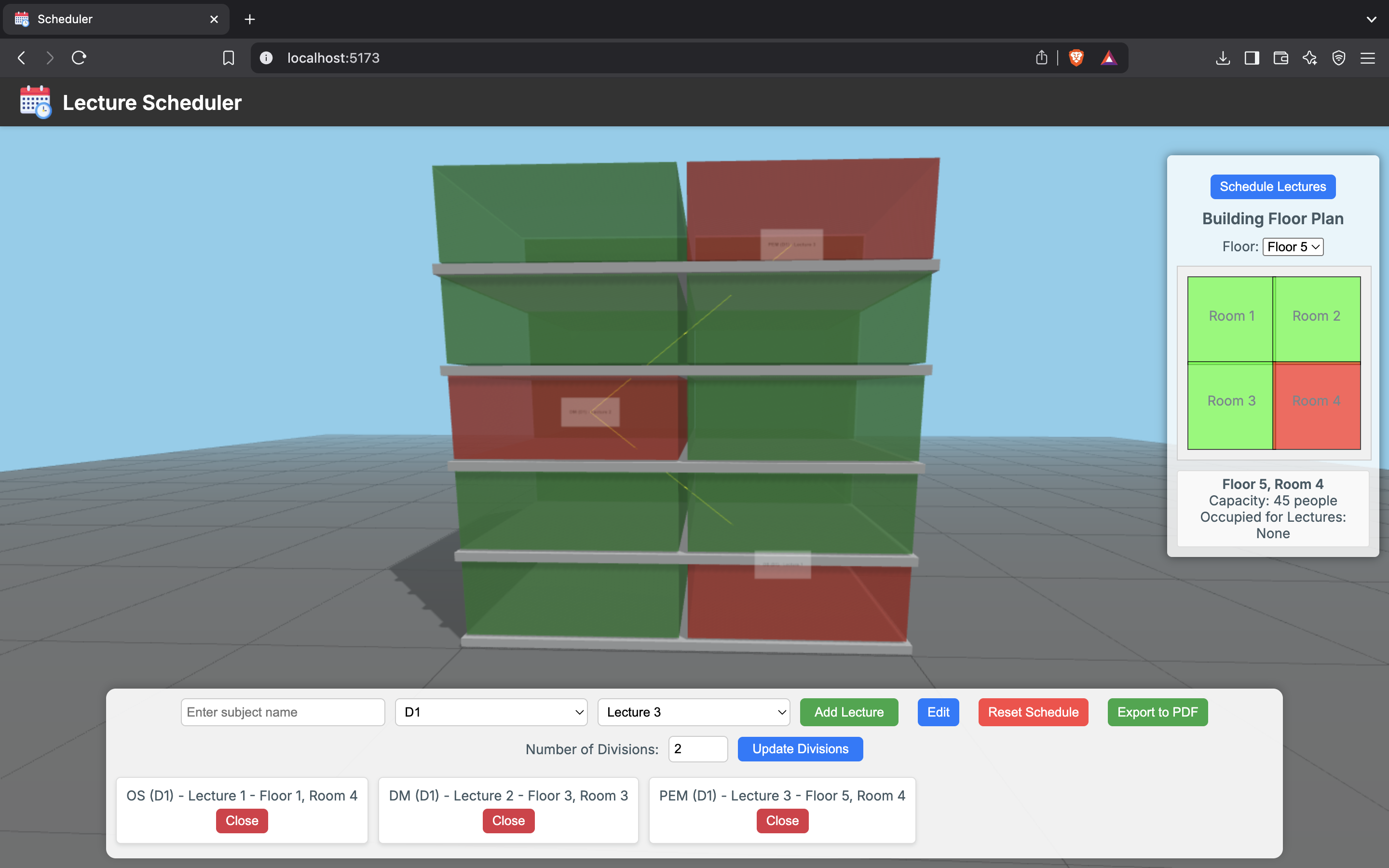1389x868 pixels.
Task: Toggle the browser sidebar panel icon
Action: tap(1252, 57)
